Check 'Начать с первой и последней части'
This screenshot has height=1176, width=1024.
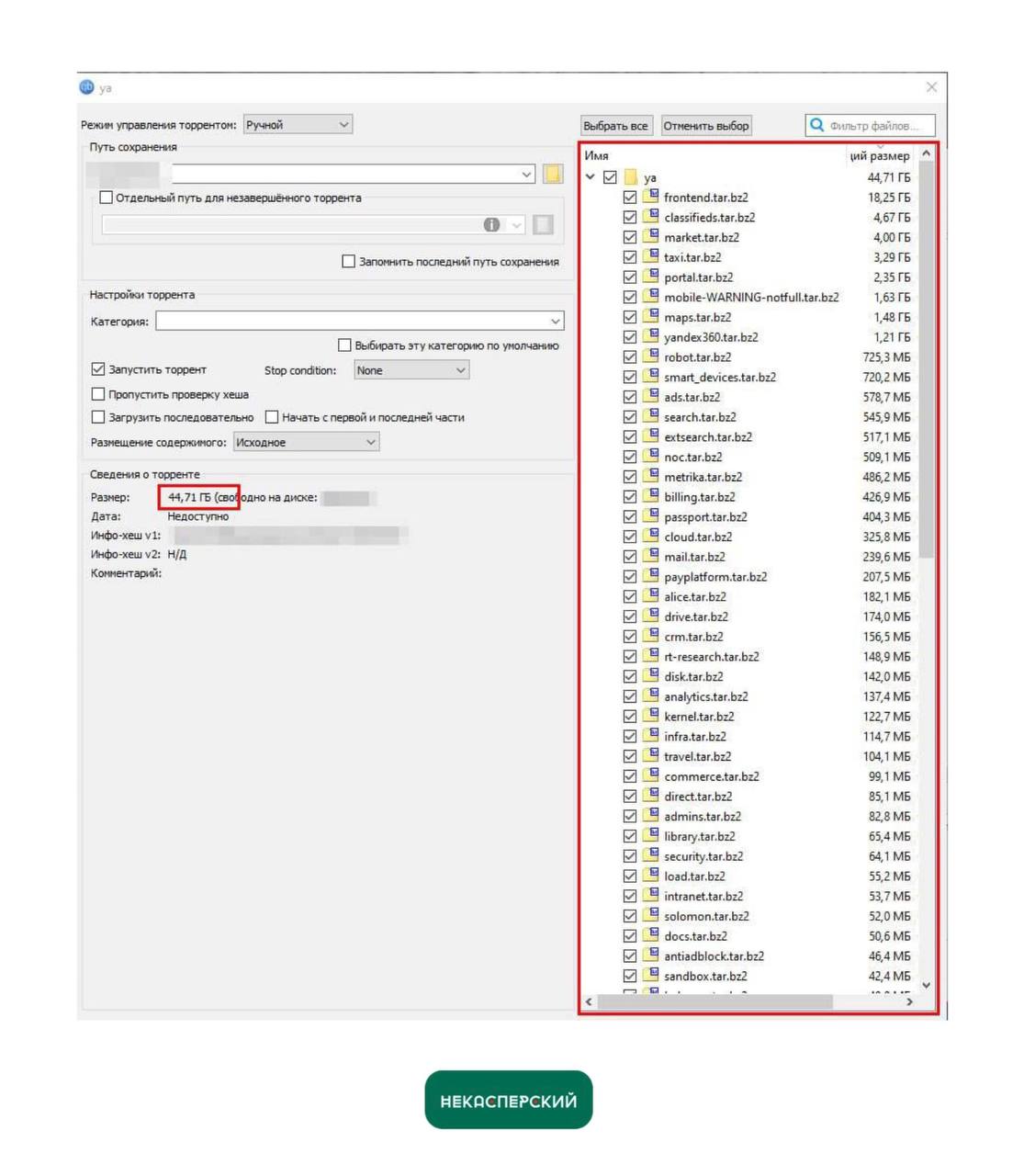point(272,417)
